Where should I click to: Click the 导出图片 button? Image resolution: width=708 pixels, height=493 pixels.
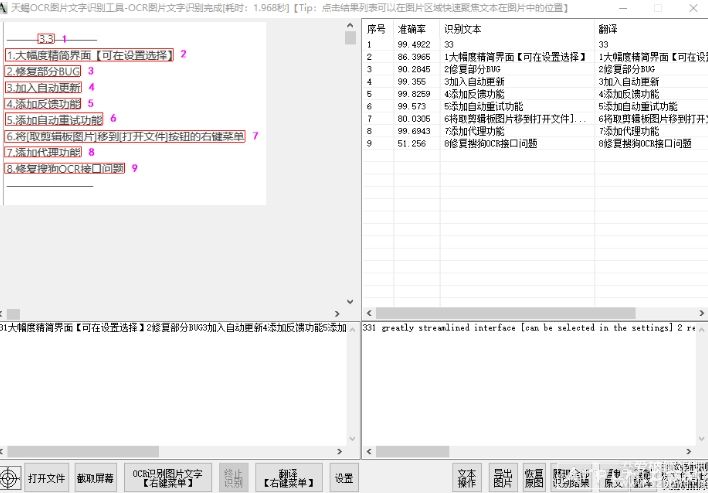point(503,478)
